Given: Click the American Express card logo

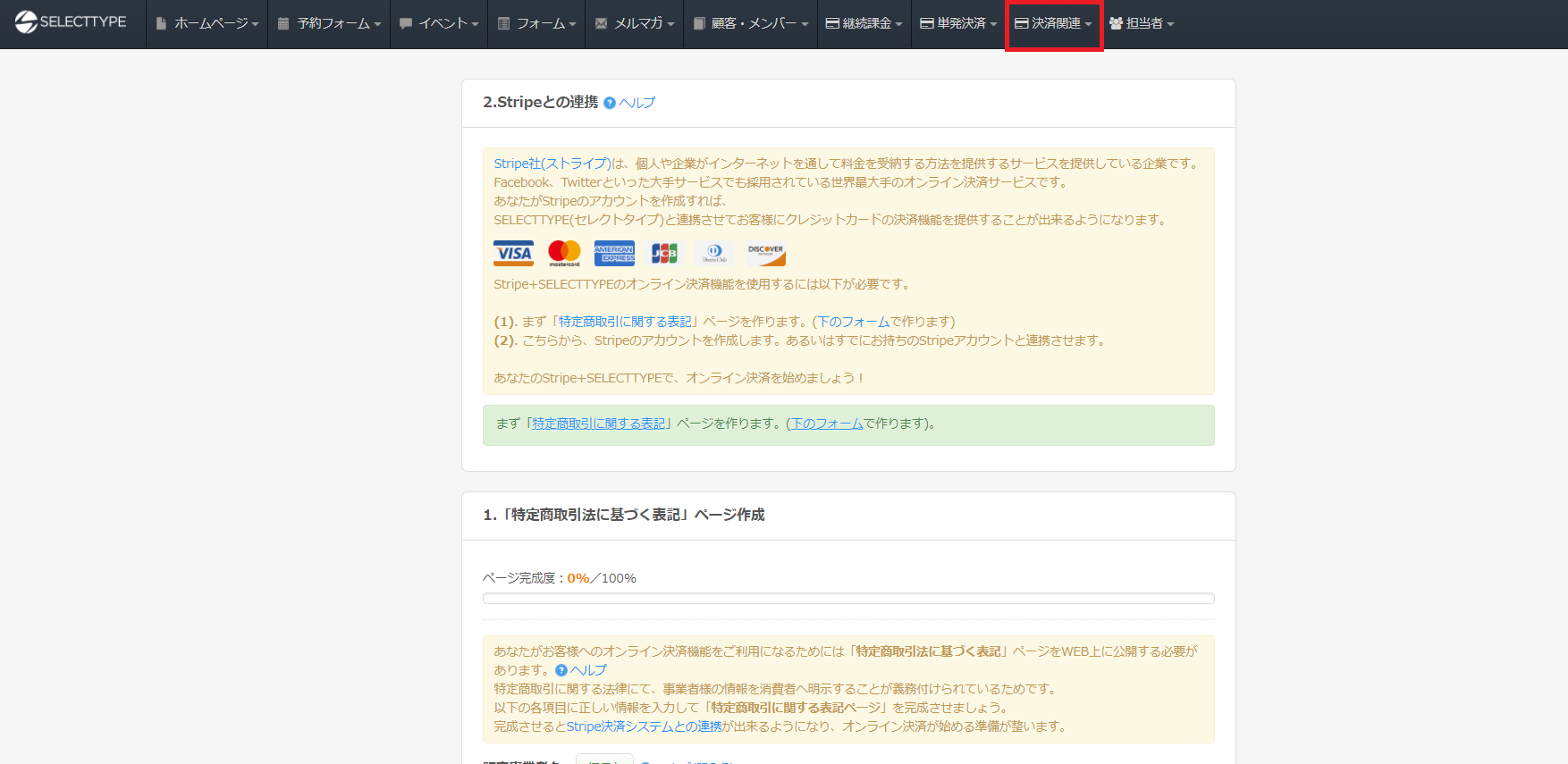Looking at the screenshot, I should 614,253.
